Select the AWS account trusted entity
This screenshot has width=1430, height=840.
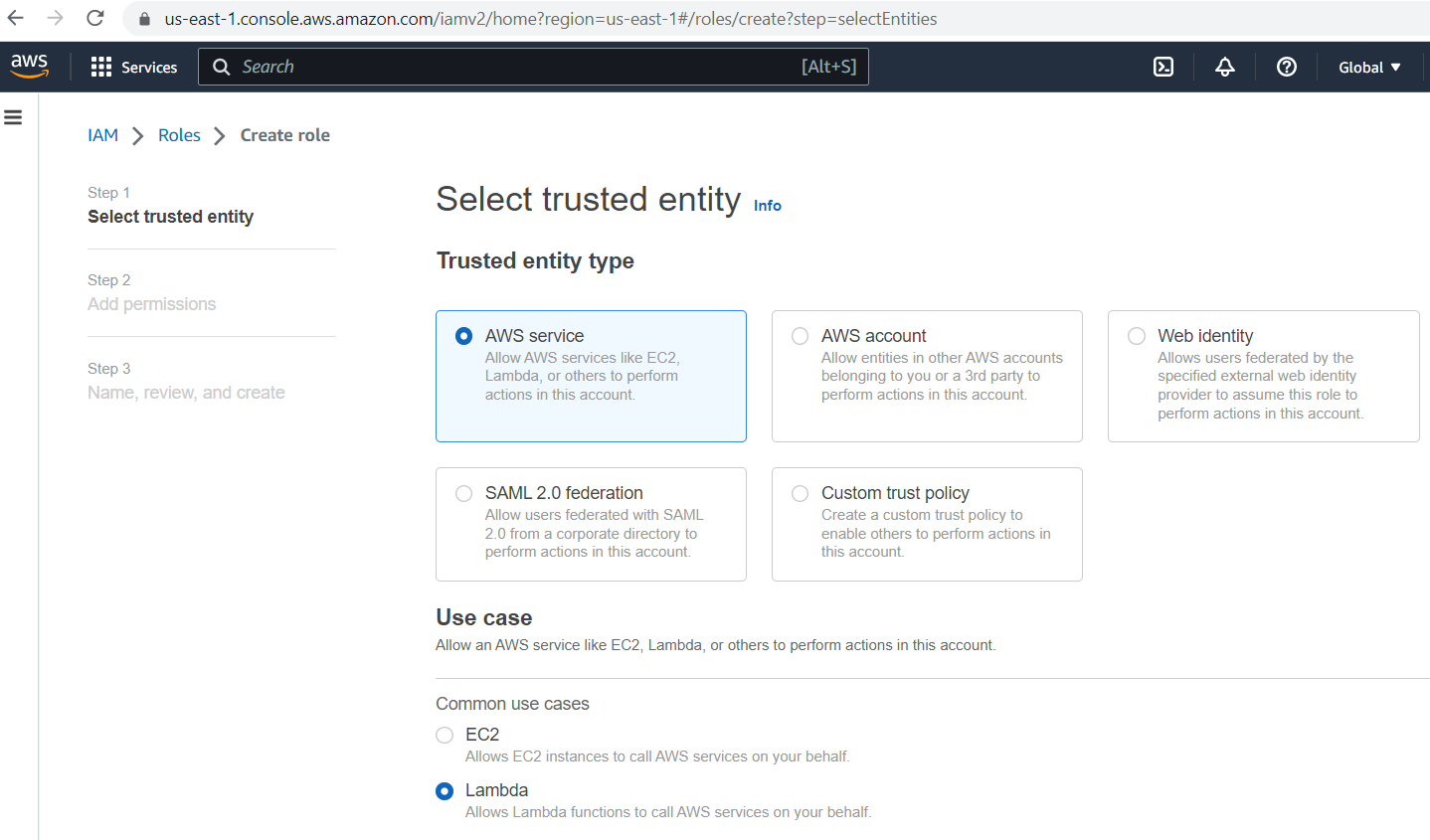[801, 336]
